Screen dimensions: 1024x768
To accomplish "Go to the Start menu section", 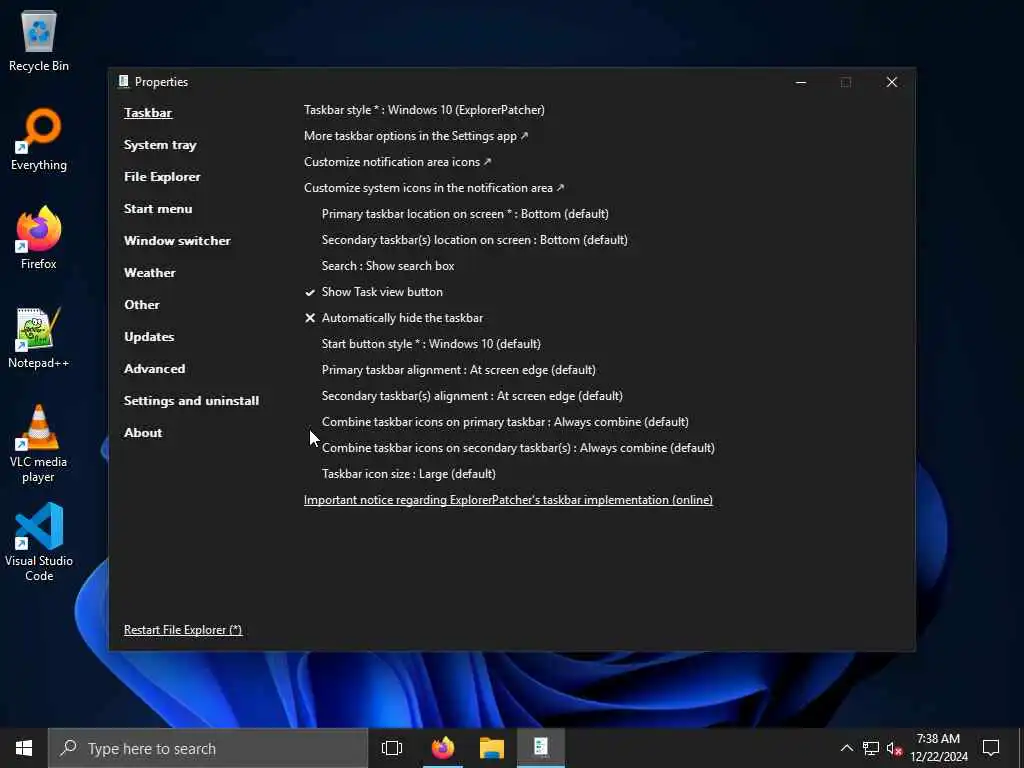I will [x=158, y=209].
